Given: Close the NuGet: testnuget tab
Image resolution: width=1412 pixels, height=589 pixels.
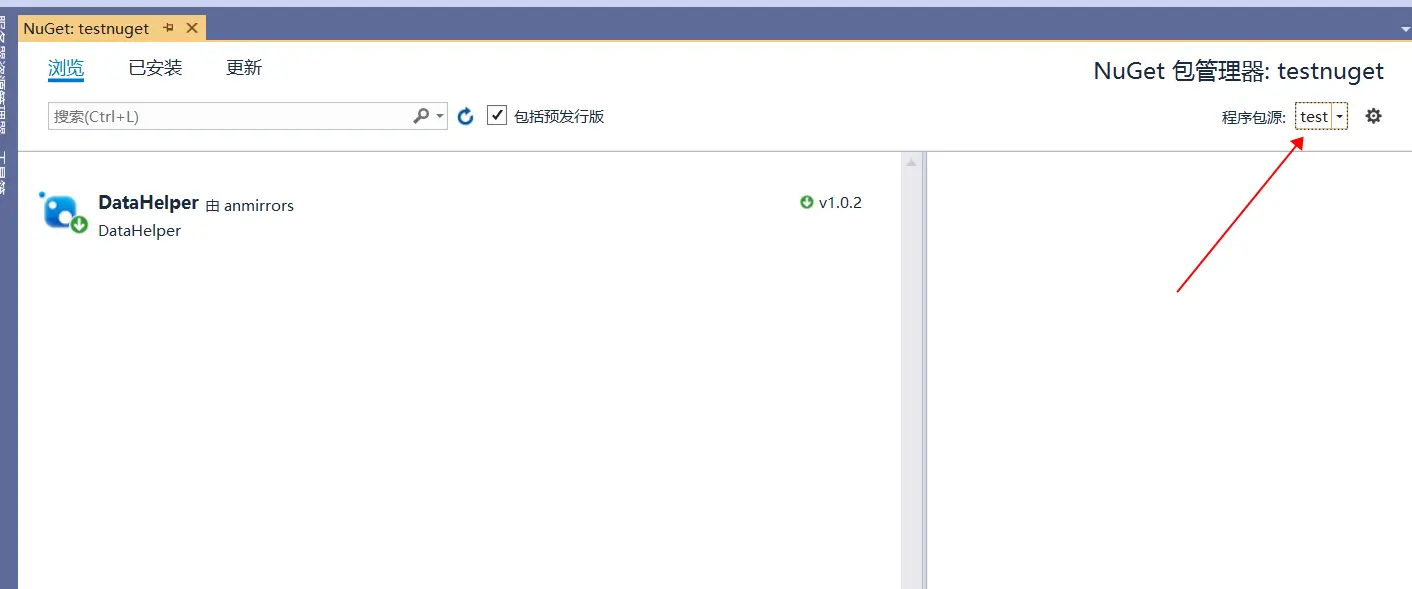Looking at the screenshot, I should tap(192, 28).
